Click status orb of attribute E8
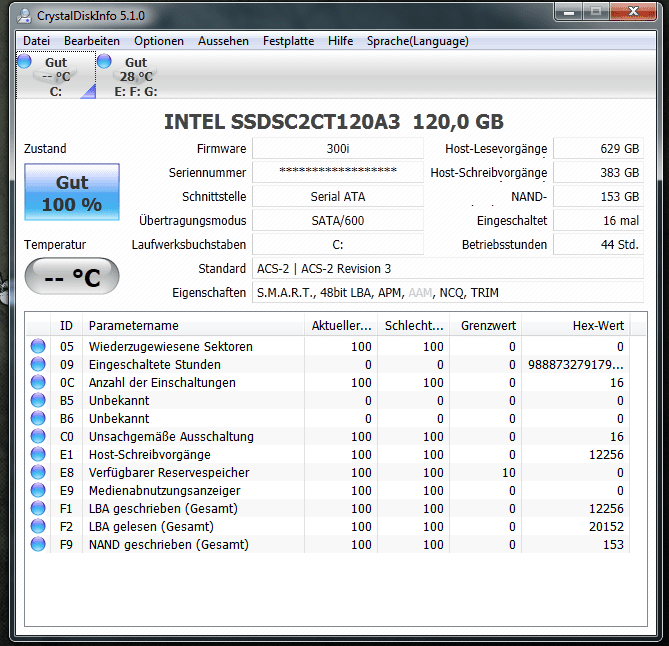Image resolution: width=669 pixels, height=646 pixels. (x=38, y=472)
